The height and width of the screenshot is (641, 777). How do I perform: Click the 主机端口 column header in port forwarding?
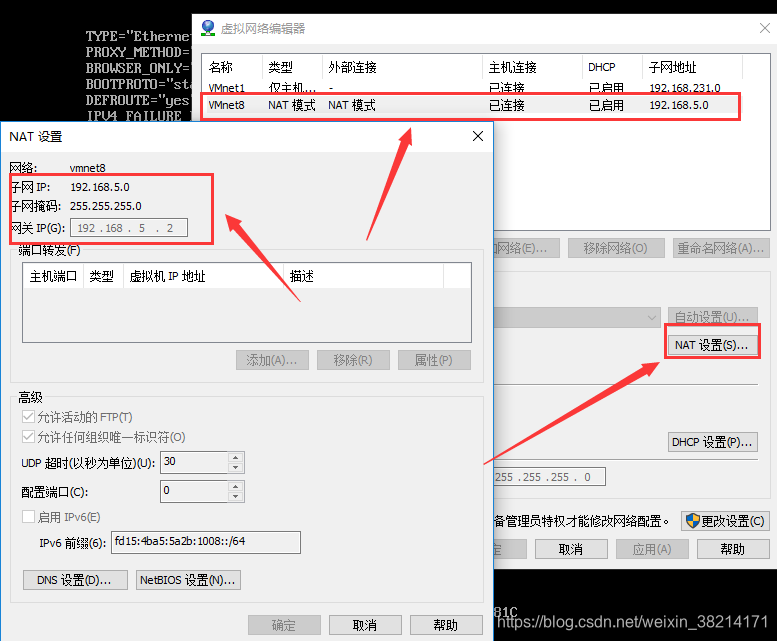pos(54,276)
